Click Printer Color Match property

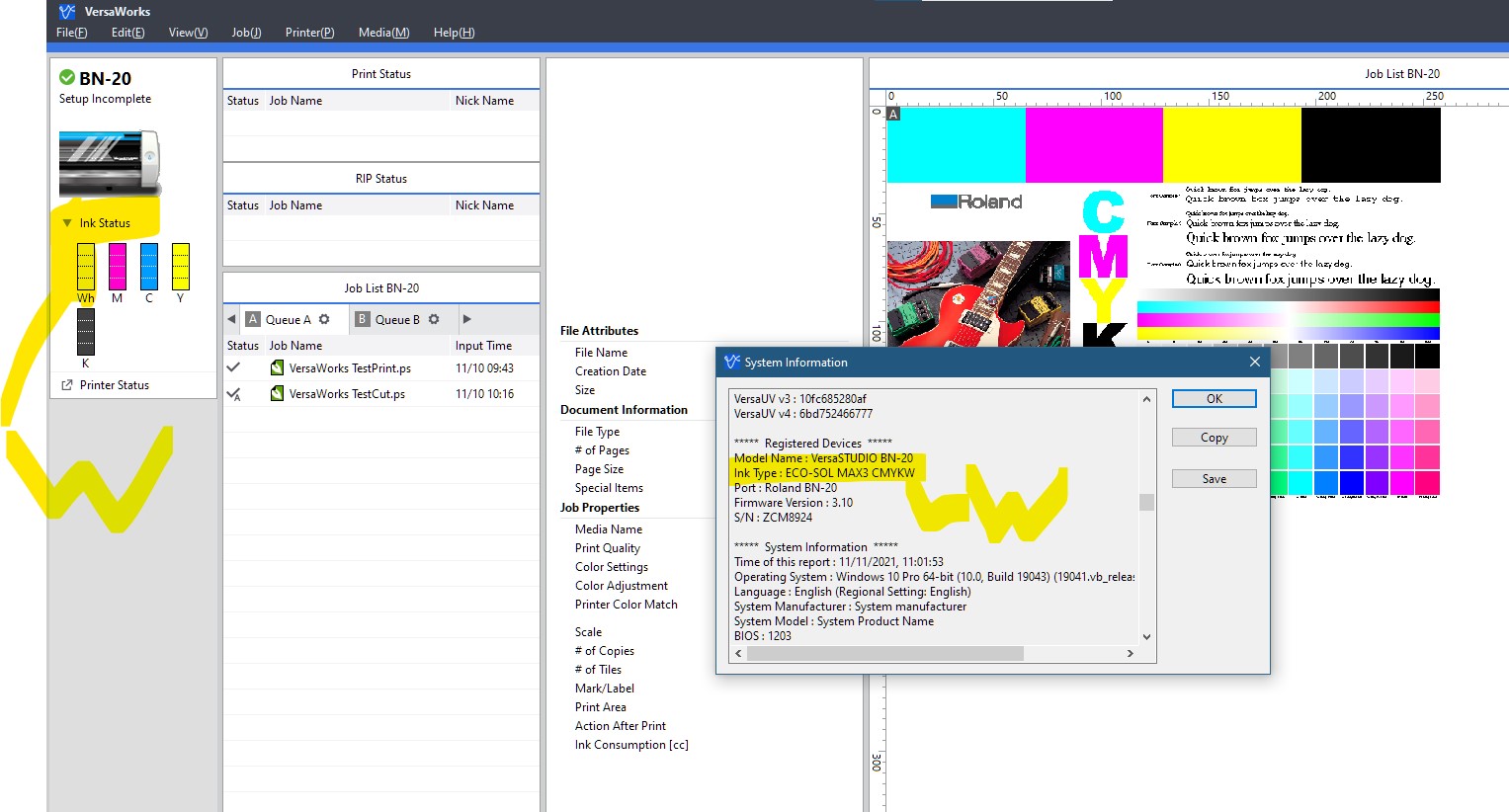pyautogui.click(x=627, y=605)
